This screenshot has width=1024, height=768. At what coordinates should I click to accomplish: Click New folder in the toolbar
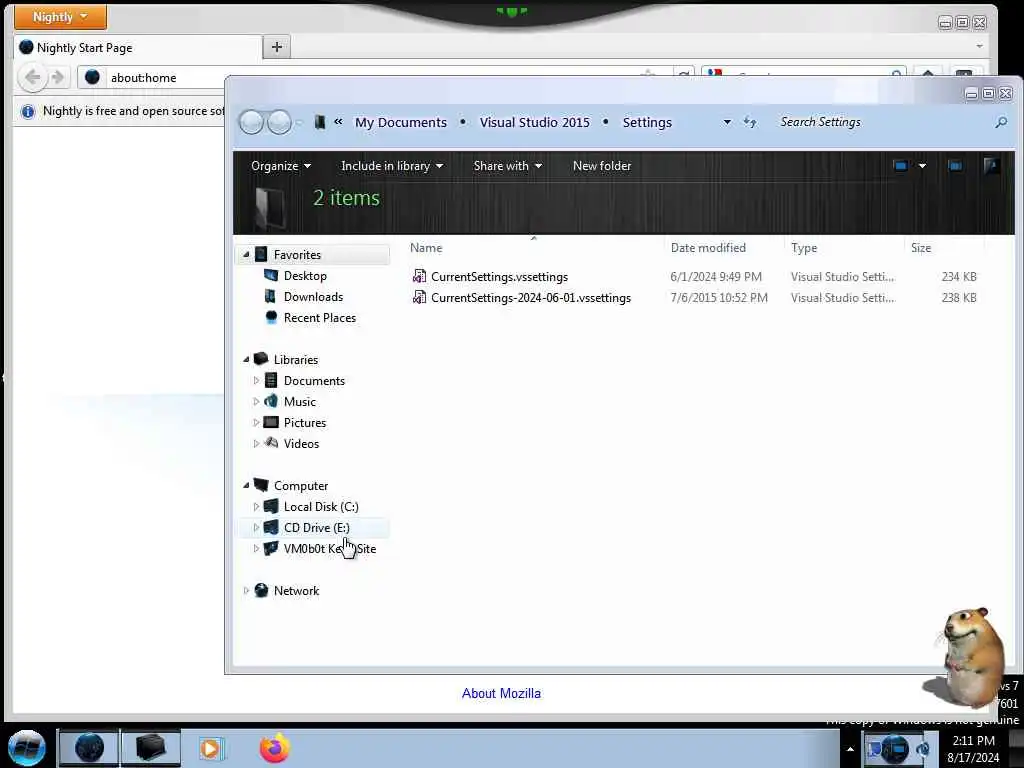coord(602,166)
